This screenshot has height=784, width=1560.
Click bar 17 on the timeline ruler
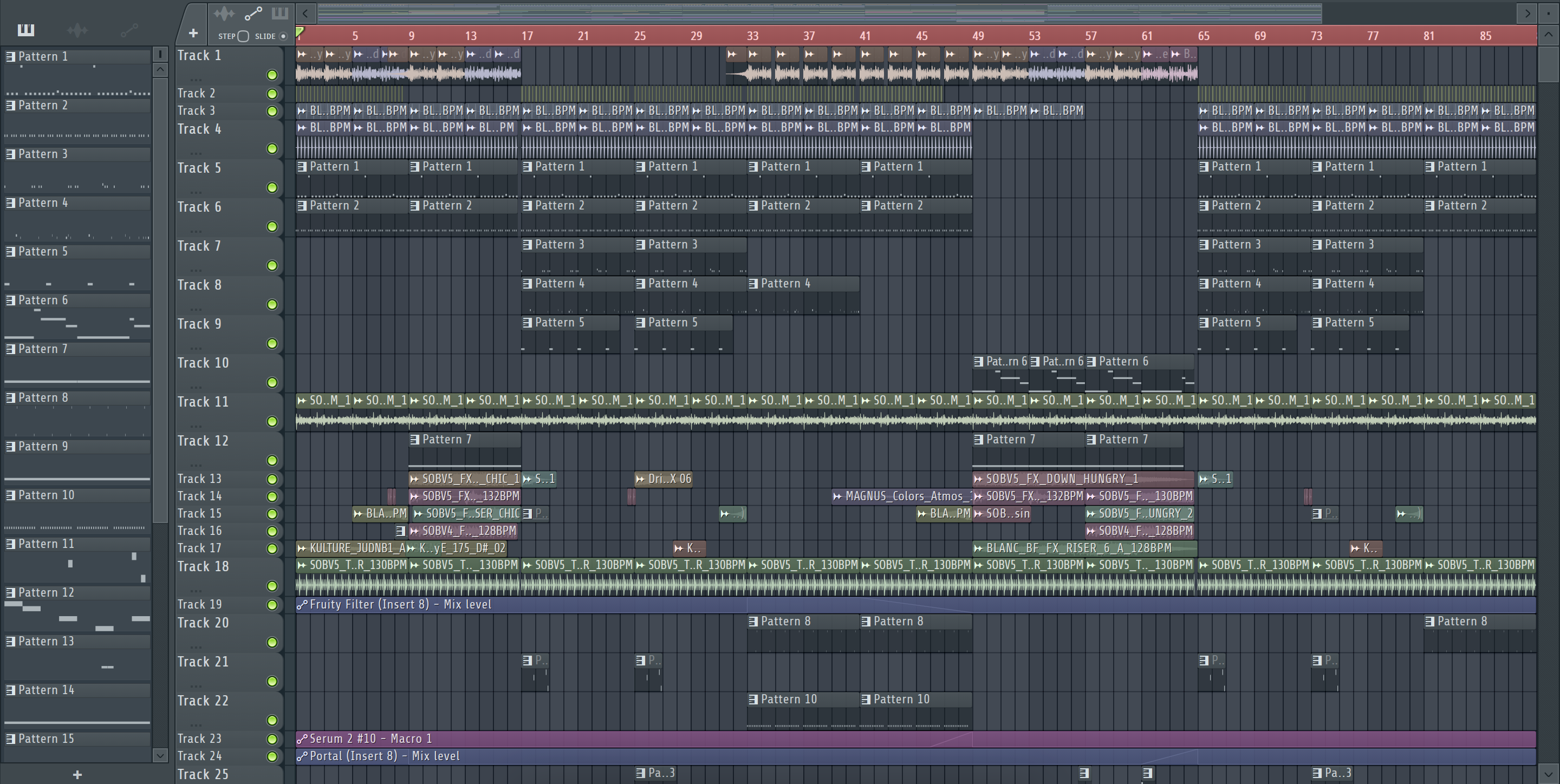tap(527, 36)
